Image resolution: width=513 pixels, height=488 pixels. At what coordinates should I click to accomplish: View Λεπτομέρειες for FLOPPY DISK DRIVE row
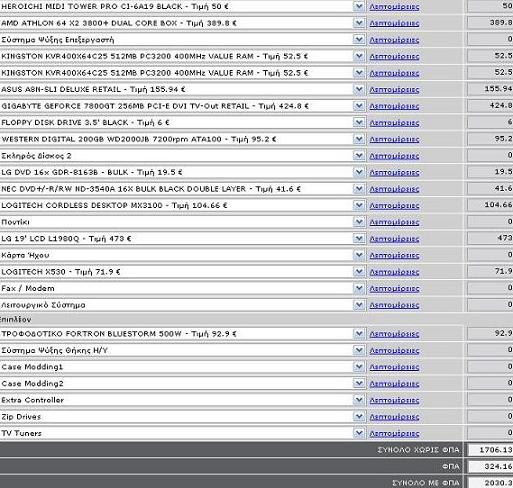[x=394, y=123]
